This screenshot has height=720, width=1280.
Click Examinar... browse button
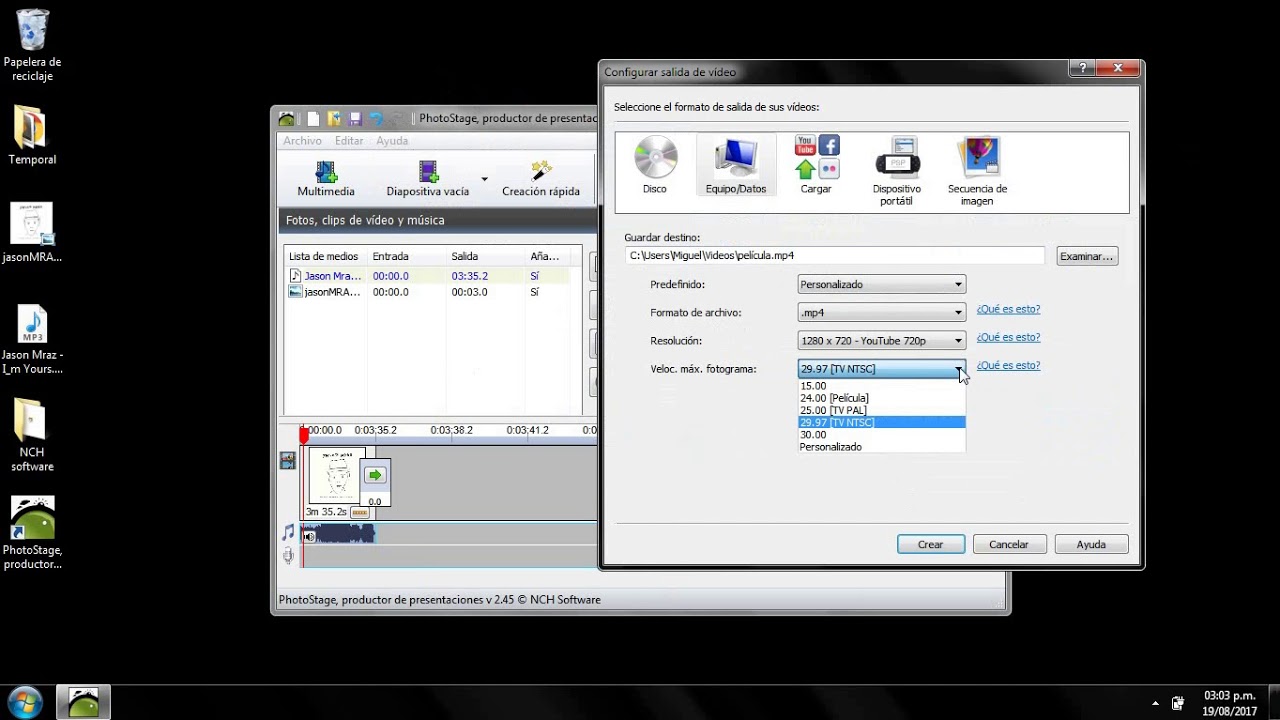coord(1087,256)
